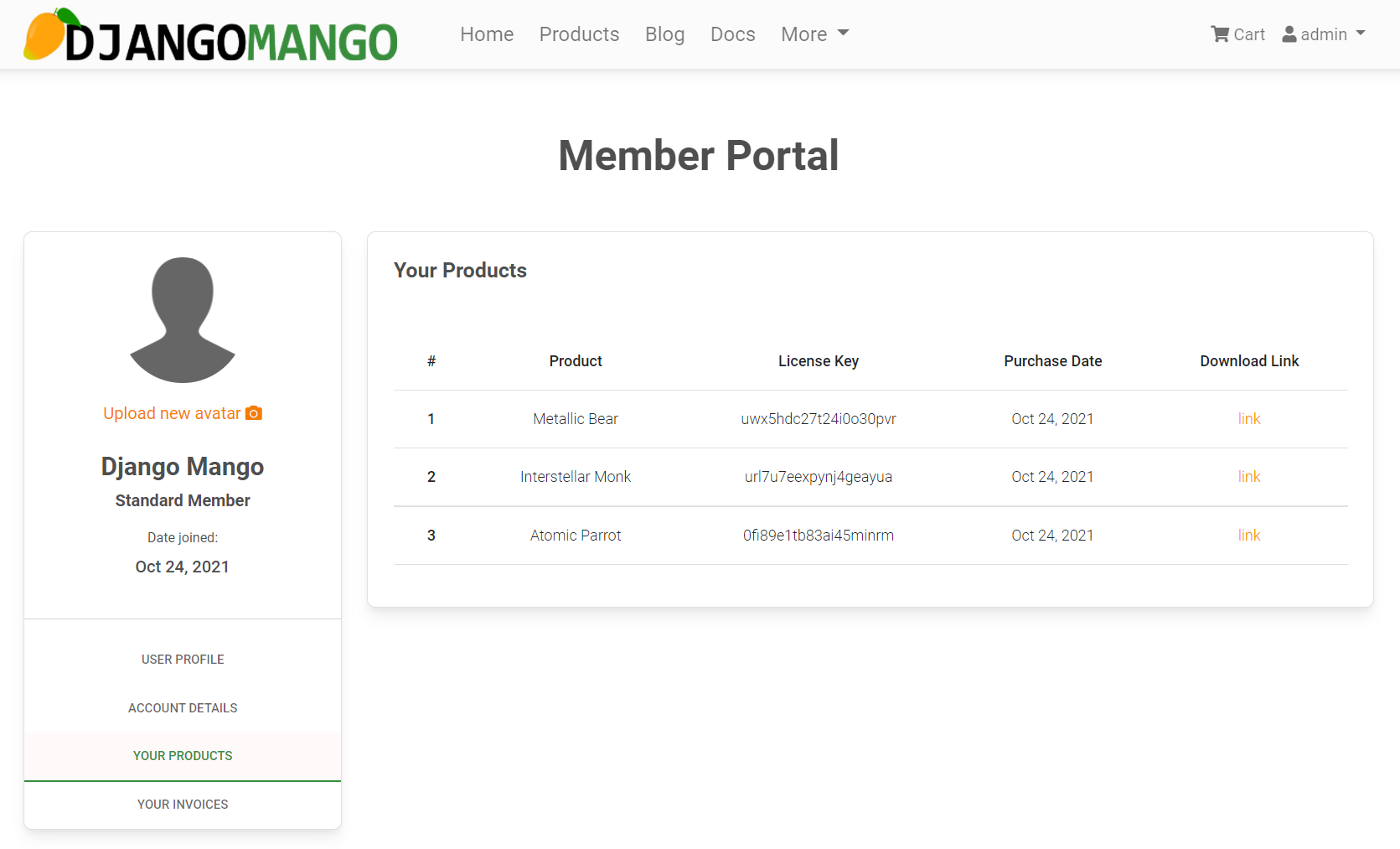Select the User Profile tab
1400x849 pixels.
coord(183,660)
